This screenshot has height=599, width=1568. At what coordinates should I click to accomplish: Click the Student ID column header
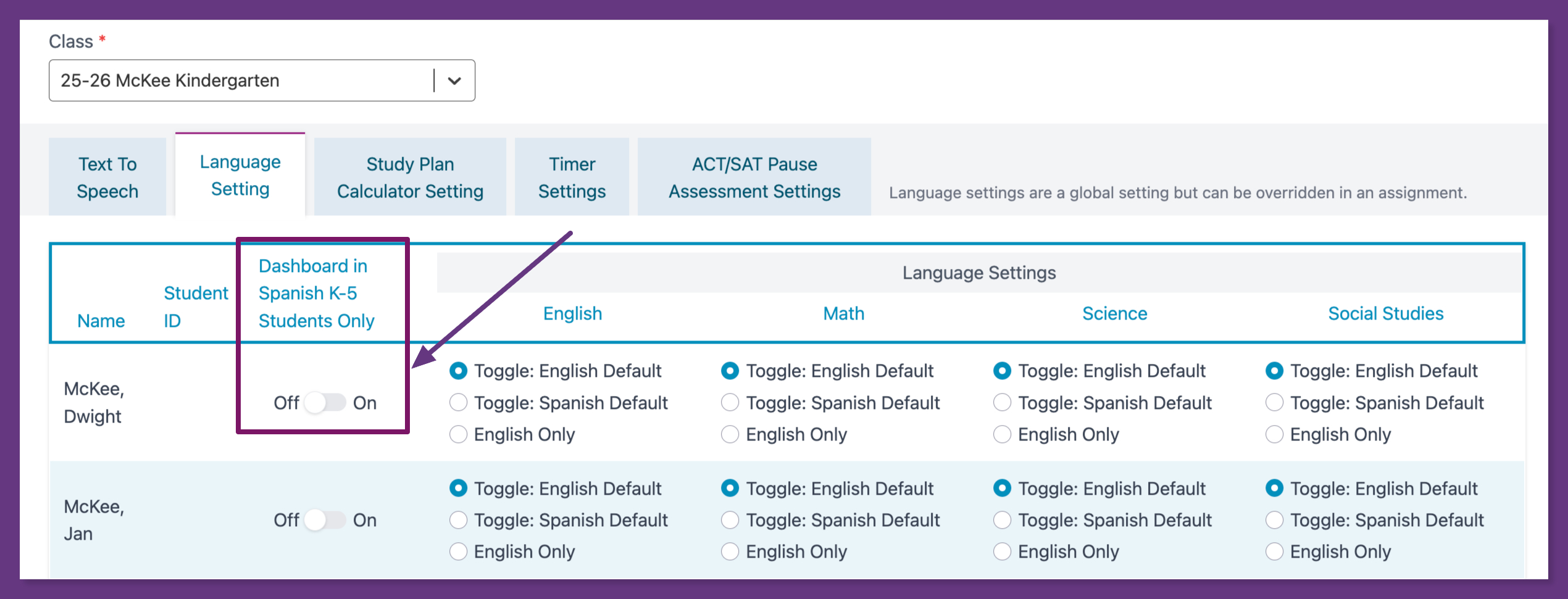point(195,307)
